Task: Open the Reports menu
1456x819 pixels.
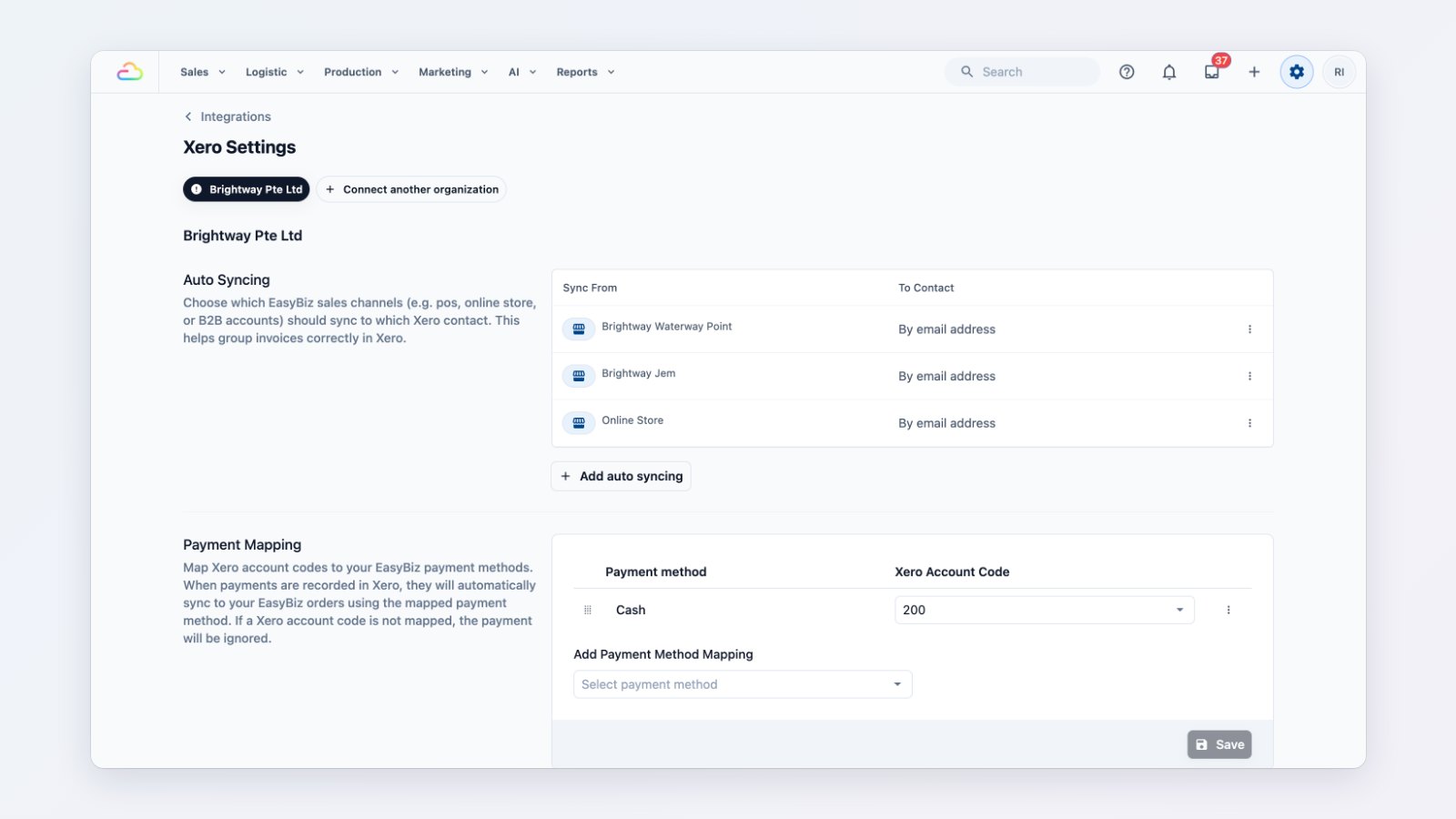Action: tap(585, 72)
